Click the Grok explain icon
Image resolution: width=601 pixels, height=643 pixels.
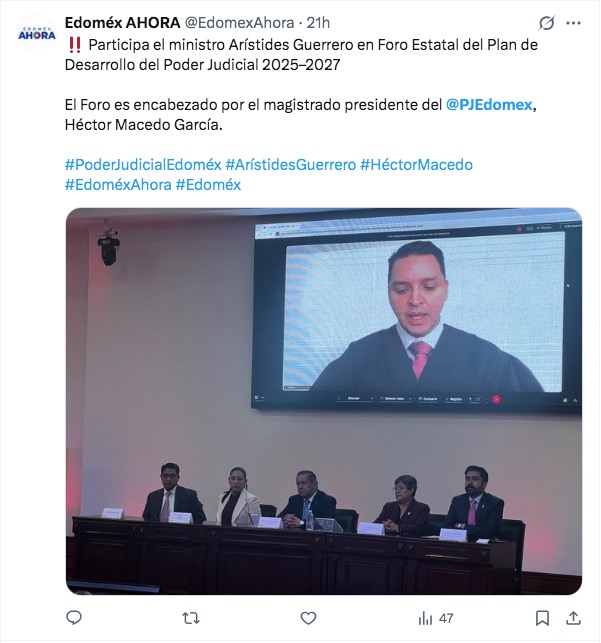tap(546, 23)
